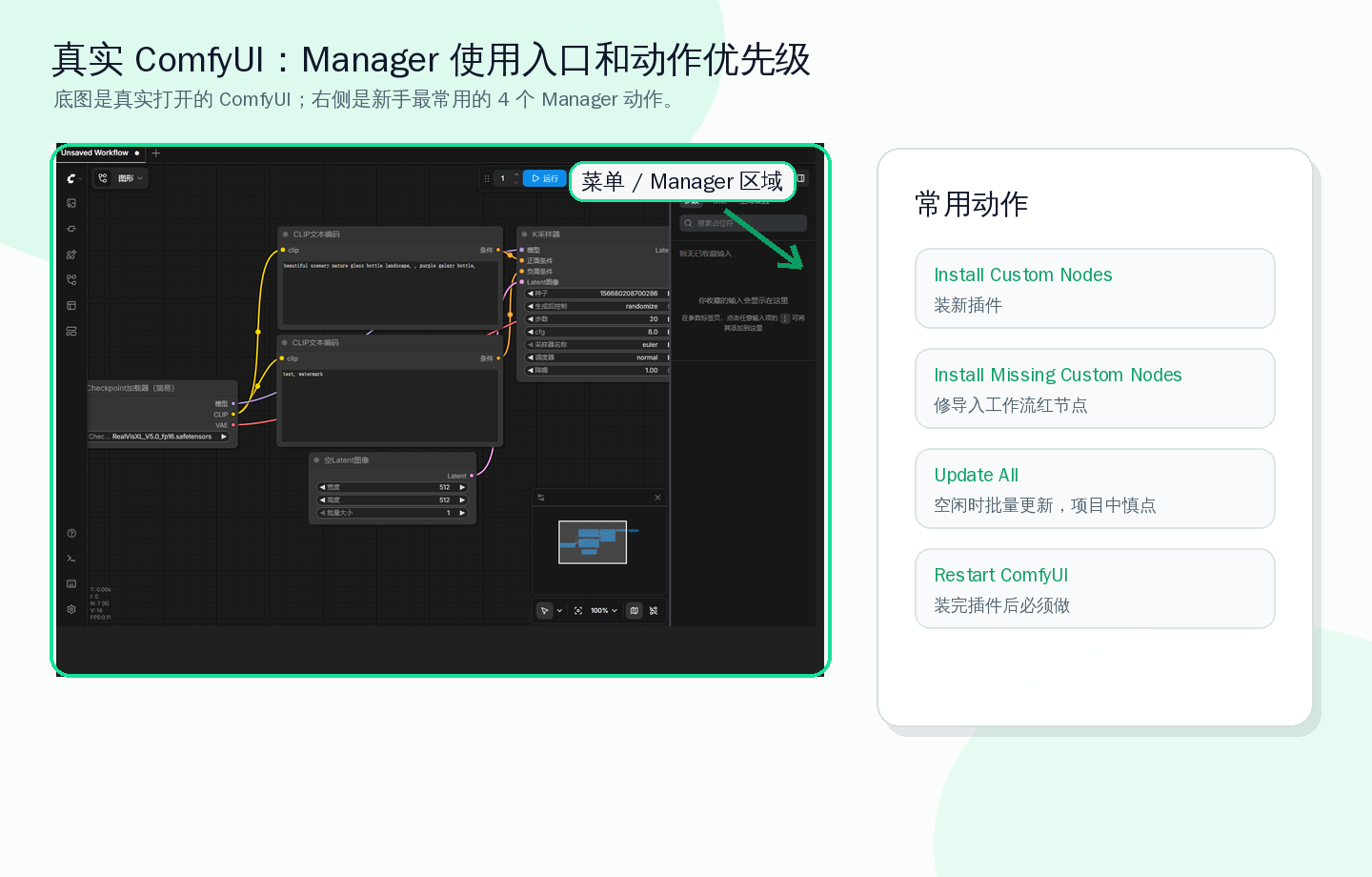
Task: Open the workflows sidebar icon
Action: tap(71, 280)
